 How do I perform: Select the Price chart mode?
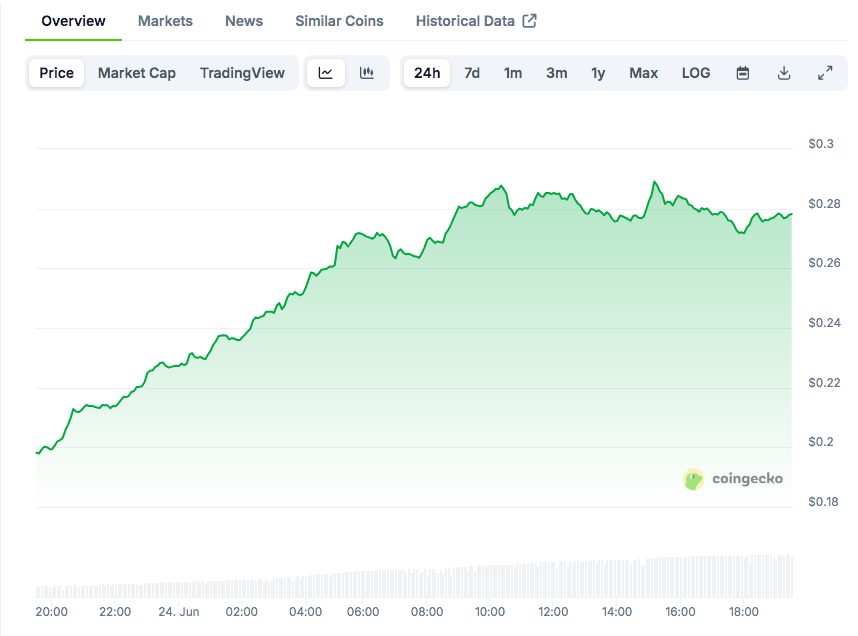pos(56,73)
